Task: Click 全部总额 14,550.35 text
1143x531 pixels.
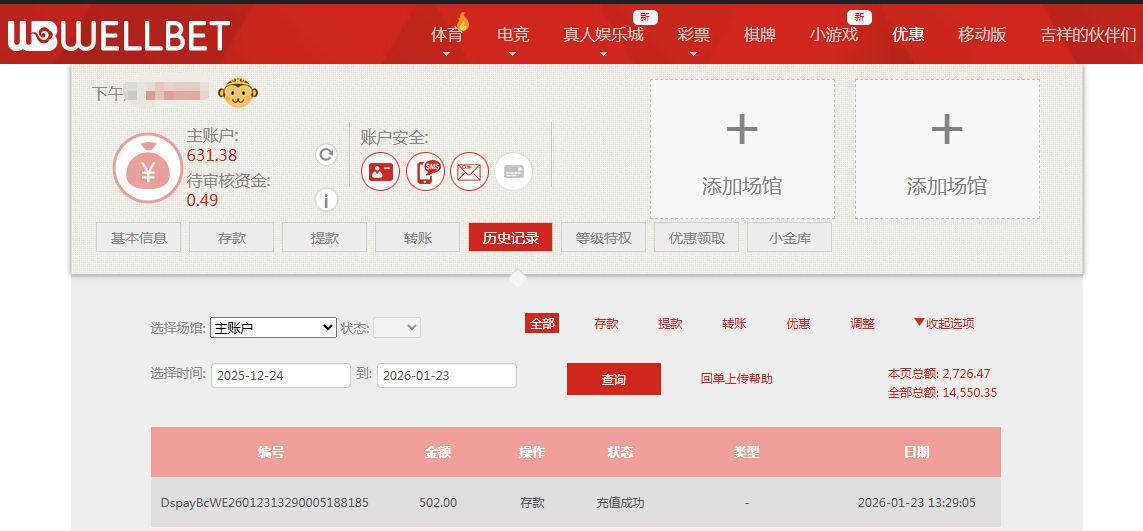Action: pos(942,392)
